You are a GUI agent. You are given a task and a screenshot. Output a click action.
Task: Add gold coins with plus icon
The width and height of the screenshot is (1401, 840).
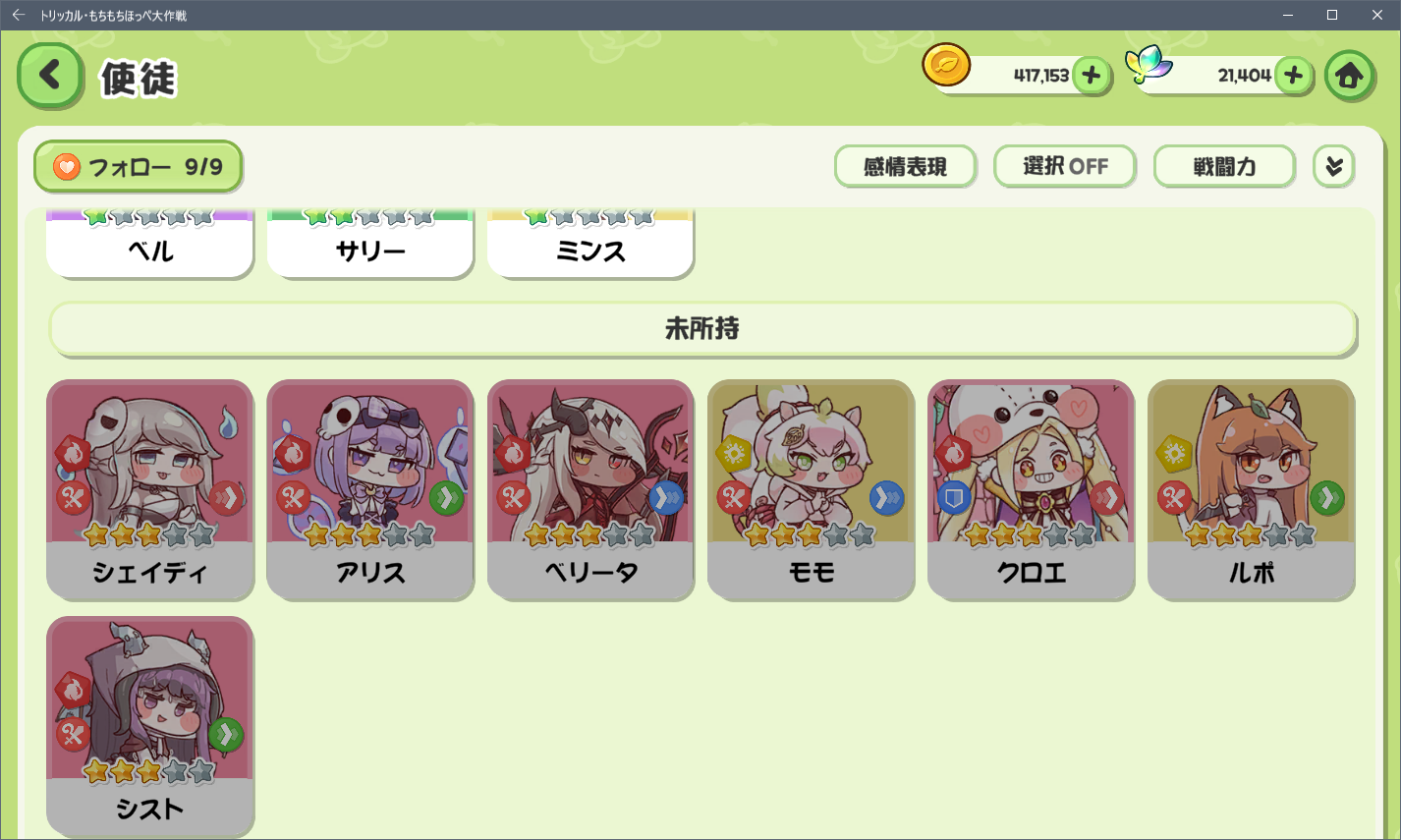coord(1091,76)
